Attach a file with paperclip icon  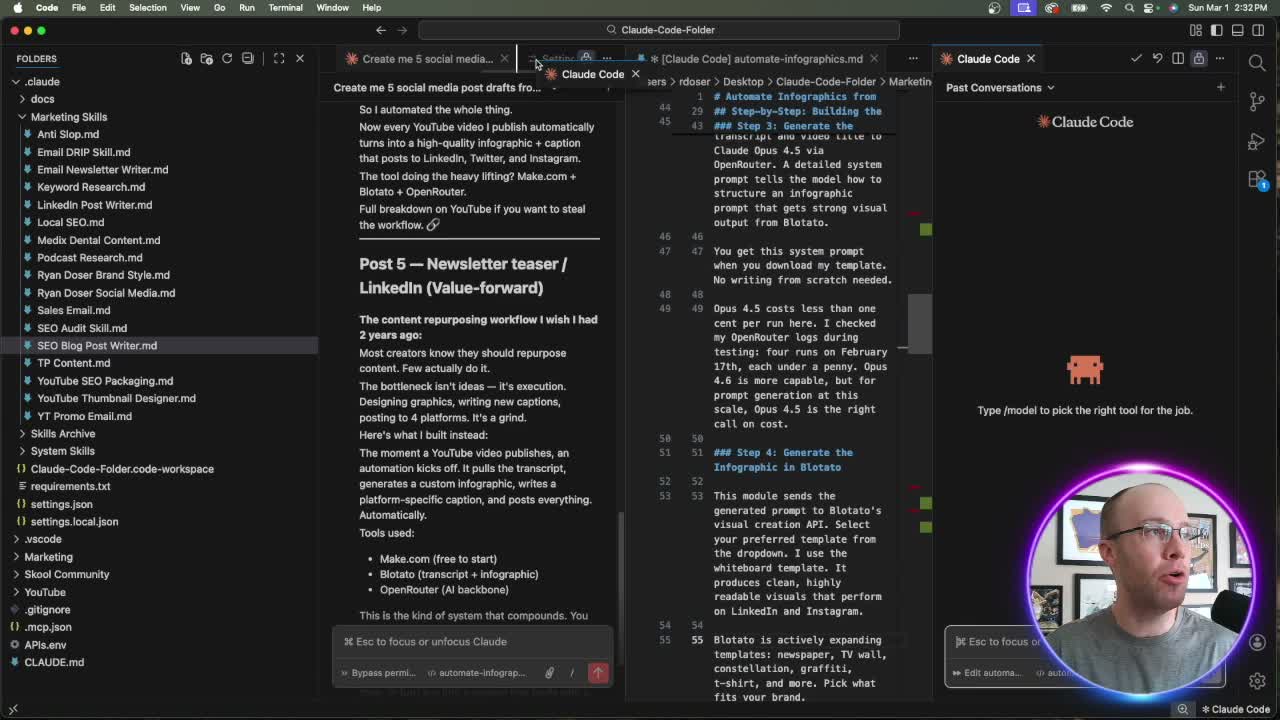549,673
